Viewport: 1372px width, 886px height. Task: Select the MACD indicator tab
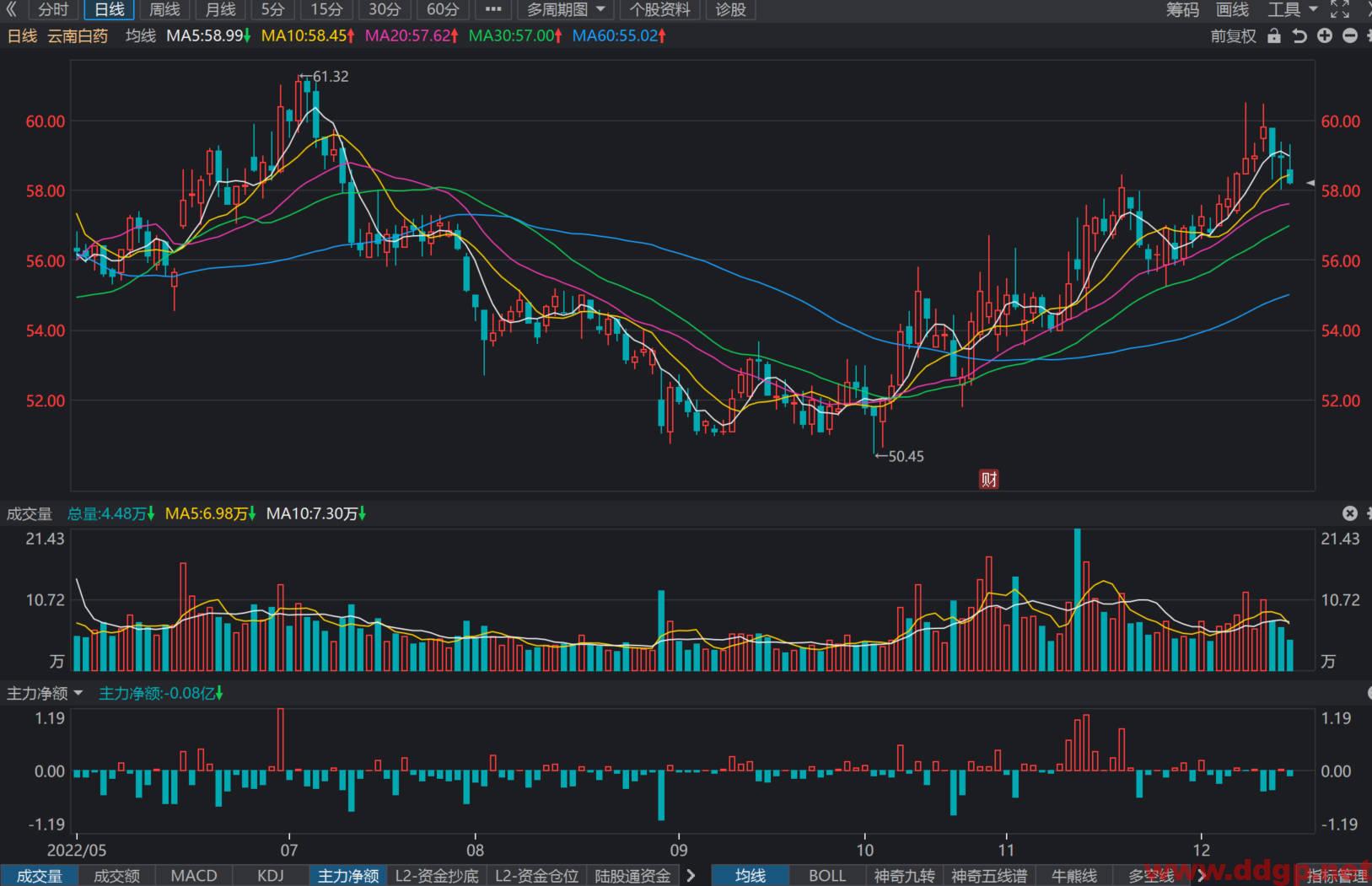(x=194, y=876)
